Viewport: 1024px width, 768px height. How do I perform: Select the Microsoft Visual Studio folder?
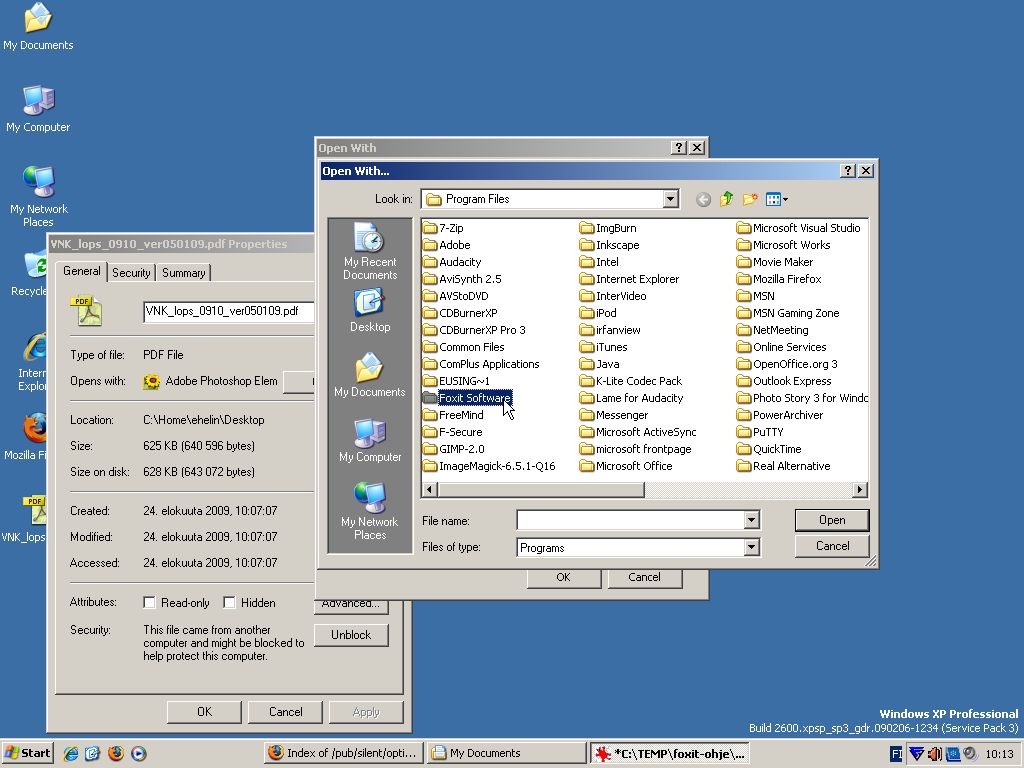pyautogui.click(x=799, y=228)
